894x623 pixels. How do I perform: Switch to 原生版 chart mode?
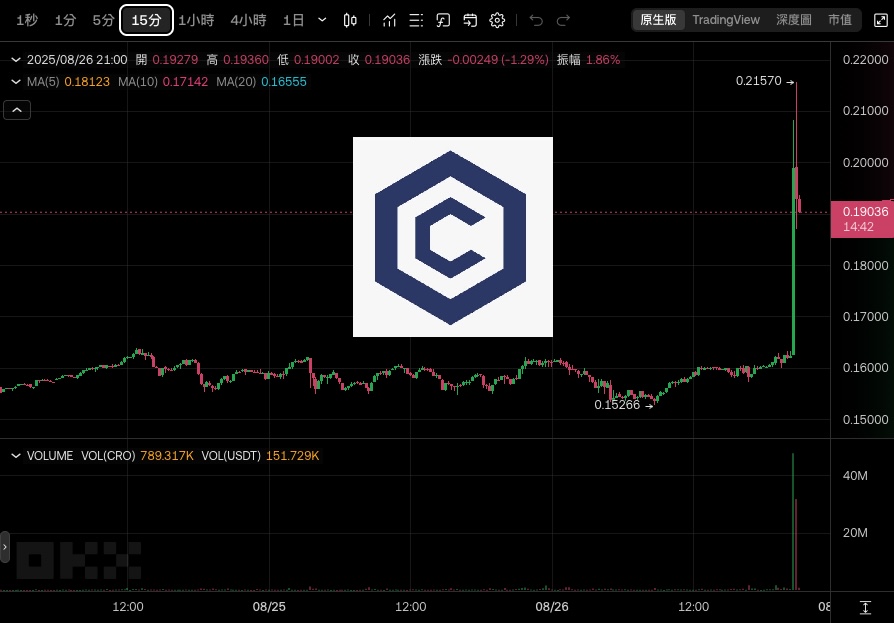coord(658,20)
